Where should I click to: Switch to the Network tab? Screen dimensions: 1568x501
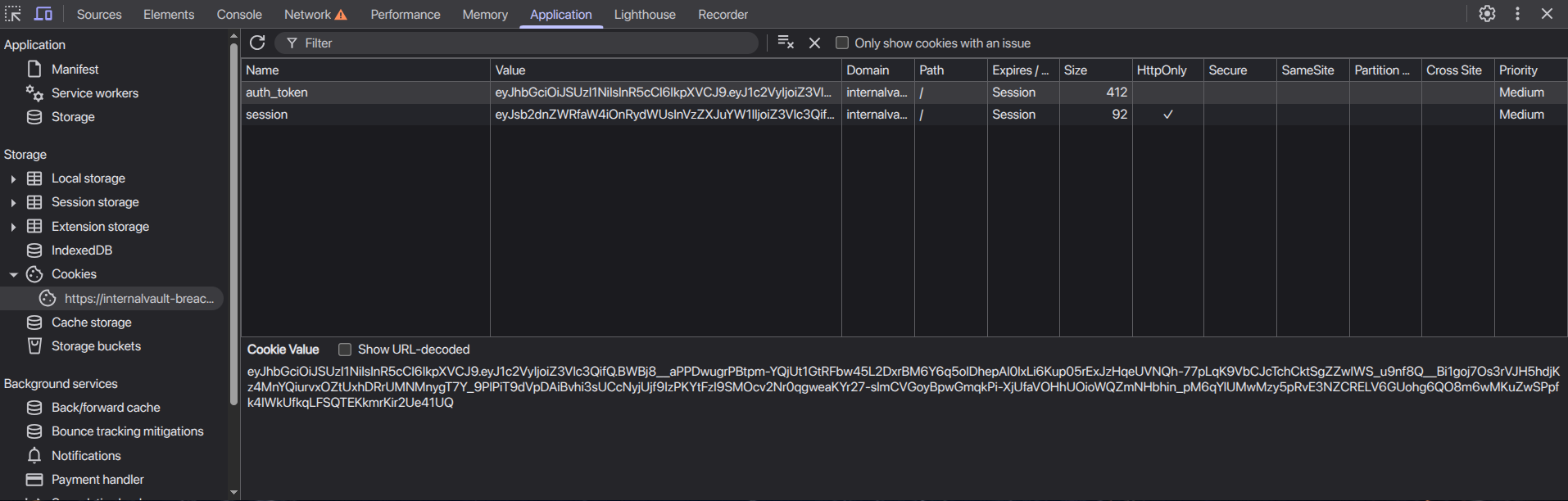coord(308,14)
